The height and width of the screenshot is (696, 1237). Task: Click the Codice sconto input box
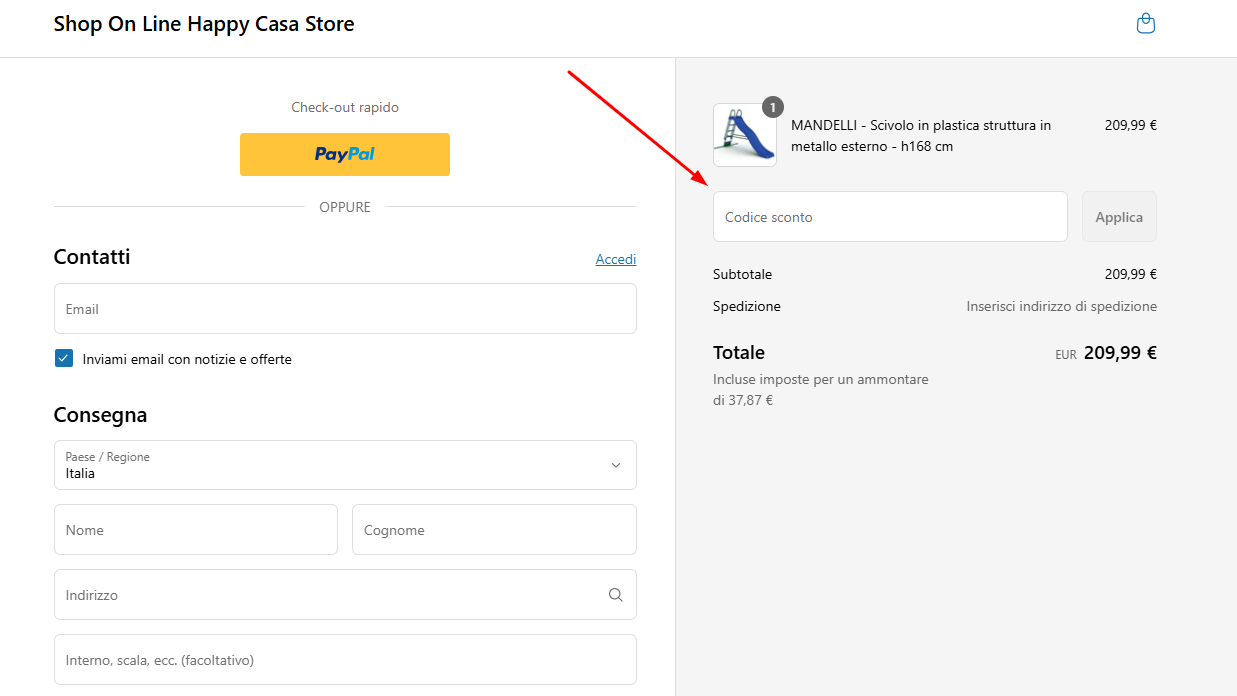[x=889, y=217]
